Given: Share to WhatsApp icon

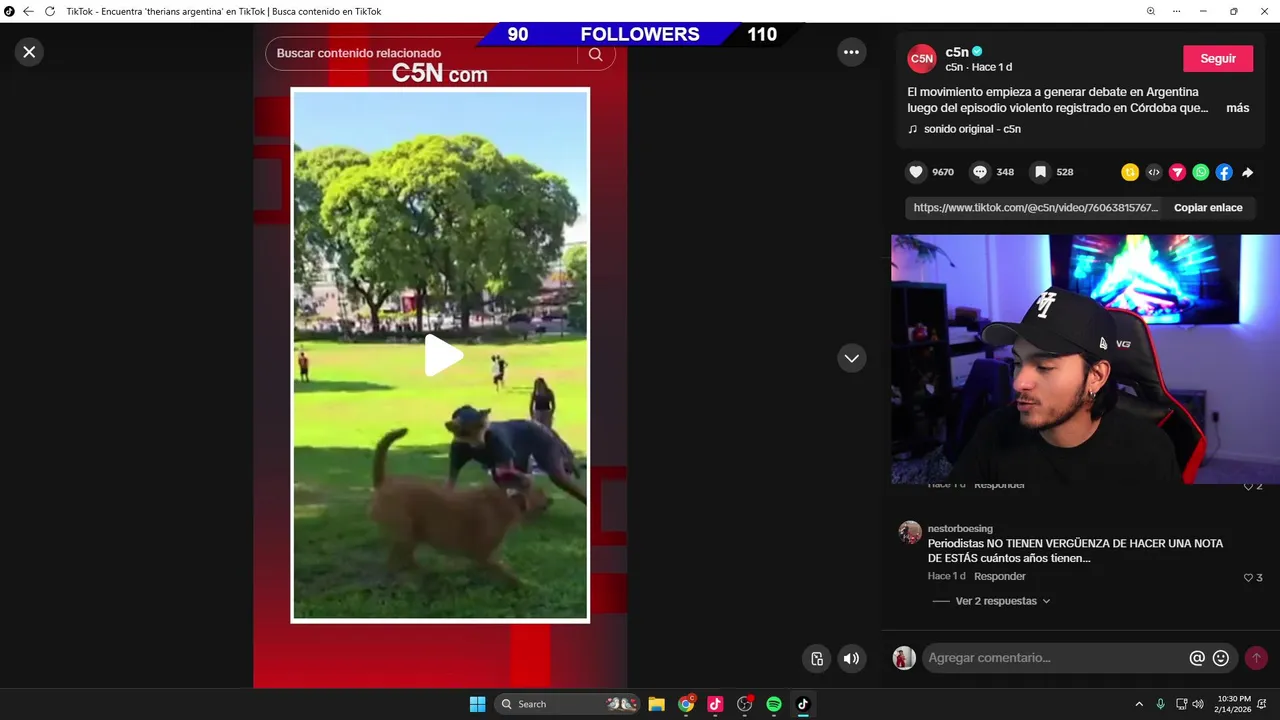Looking at the screenshot, I should click(x=1200, y=172).
